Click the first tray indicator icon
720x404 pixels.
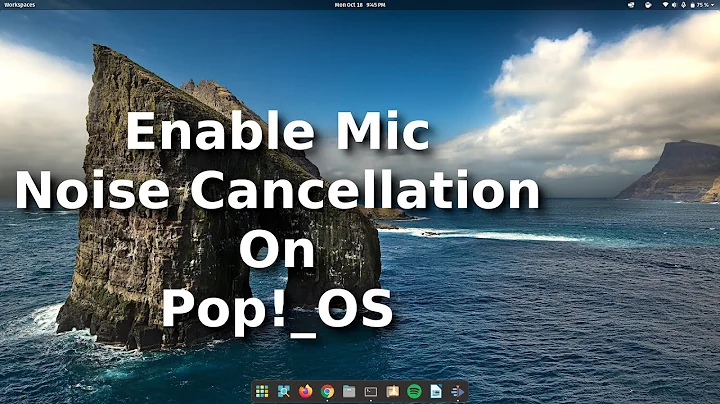tap(631, 5)
